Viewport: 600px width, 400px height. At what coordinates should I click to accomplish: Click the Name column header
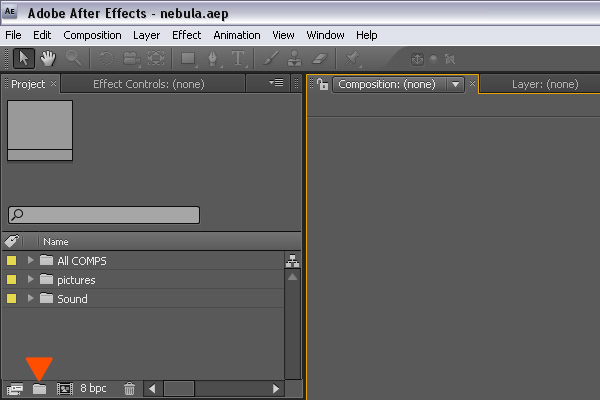56,242
